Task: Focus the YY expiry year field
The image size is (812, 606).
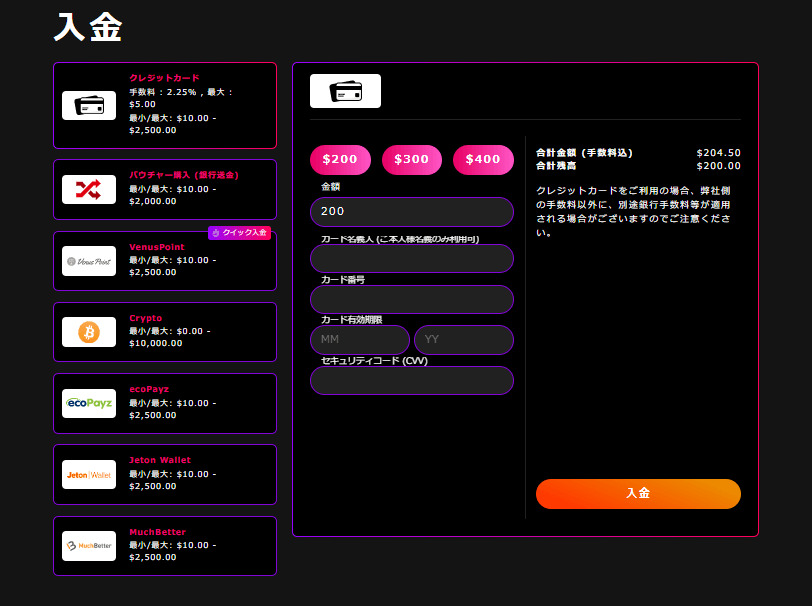Action: click(464, 340)
